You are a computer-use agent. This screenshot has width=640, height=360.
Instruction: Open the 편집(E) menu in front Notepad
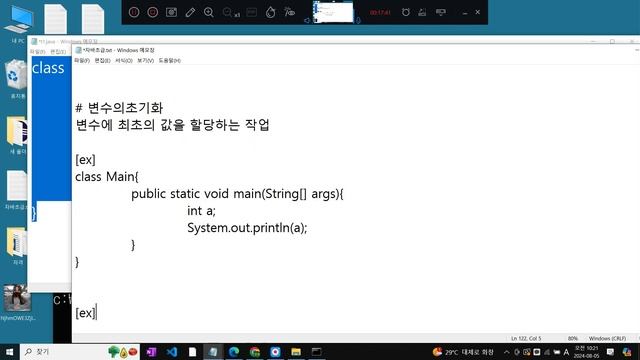pyautogui.click(x=102, y=60)
